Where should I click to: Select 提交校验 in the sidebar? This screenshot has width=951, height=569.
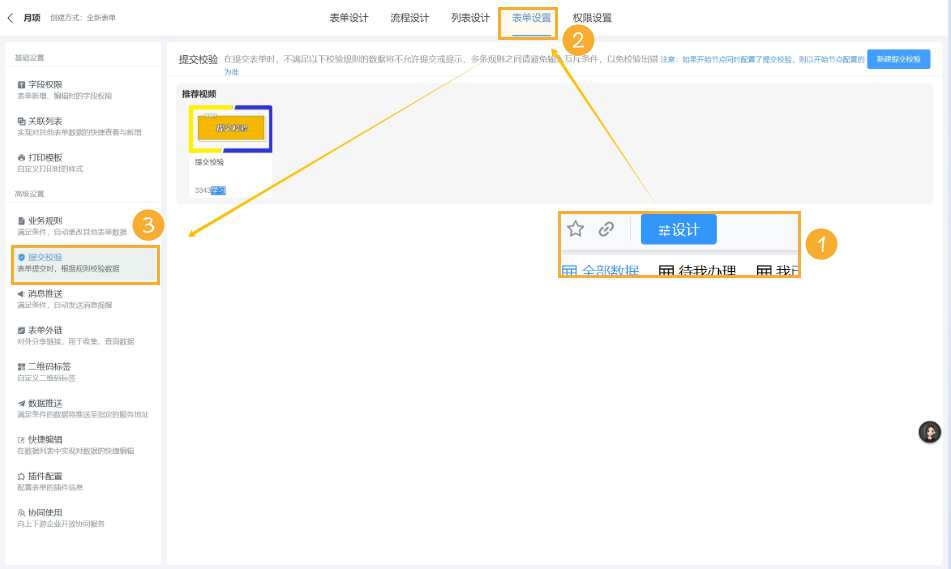[85, 263]
